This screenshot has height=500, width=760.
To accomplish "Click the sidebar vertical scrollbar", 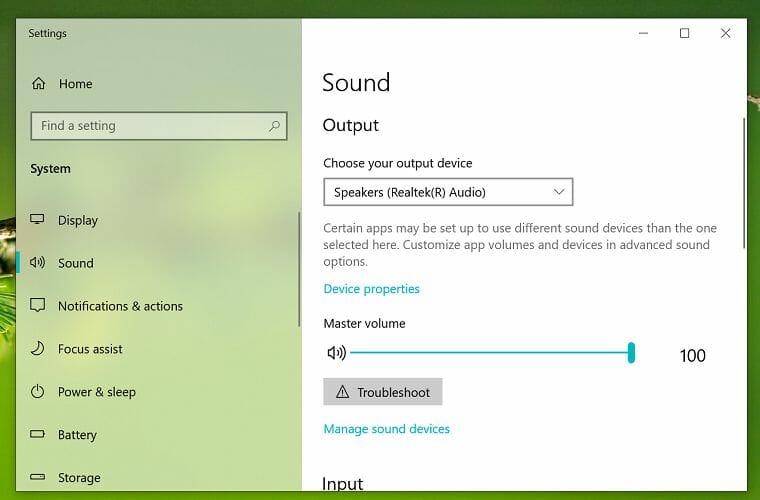I will tap(299, 269).
